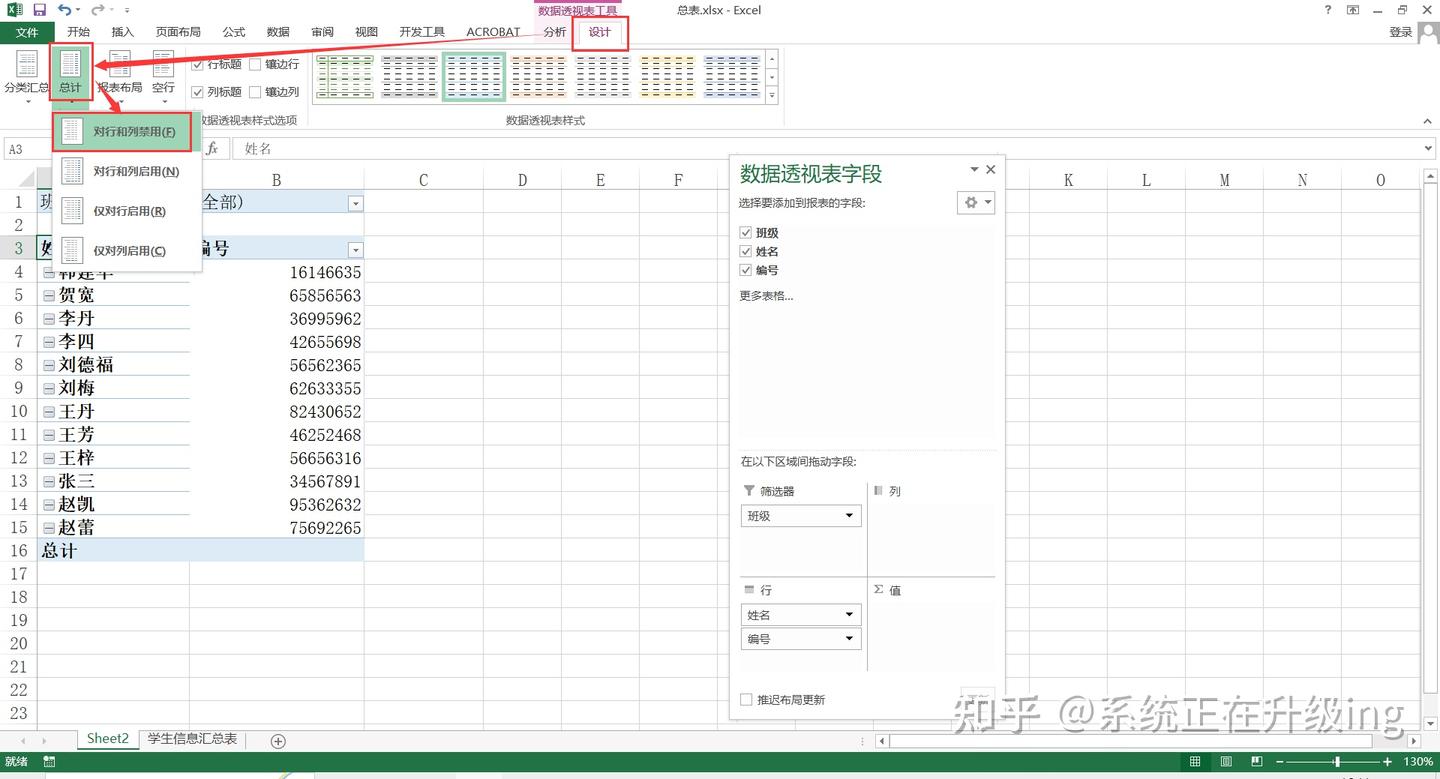Switch to the 插入 ribbon tab
This screenshot has height=779, width=1440.
click(122, 31)
